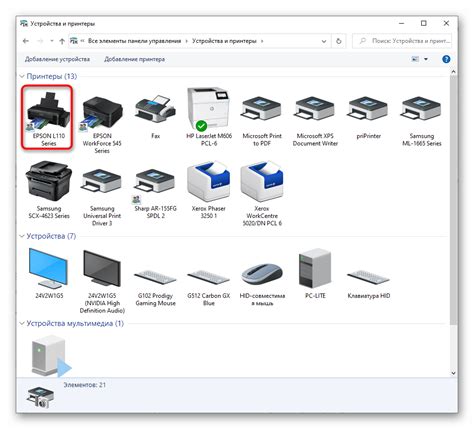The image size is (474, 429).
Task: Click Добавление устройства
Action: pos(57,59)
